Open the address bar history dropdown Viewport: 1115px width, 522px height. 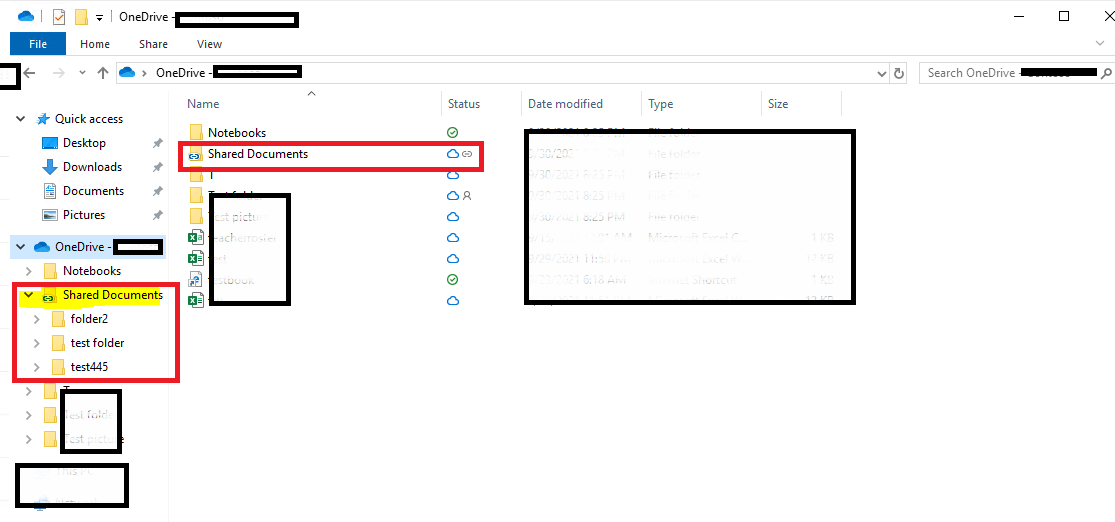click(x=882, y=73)
